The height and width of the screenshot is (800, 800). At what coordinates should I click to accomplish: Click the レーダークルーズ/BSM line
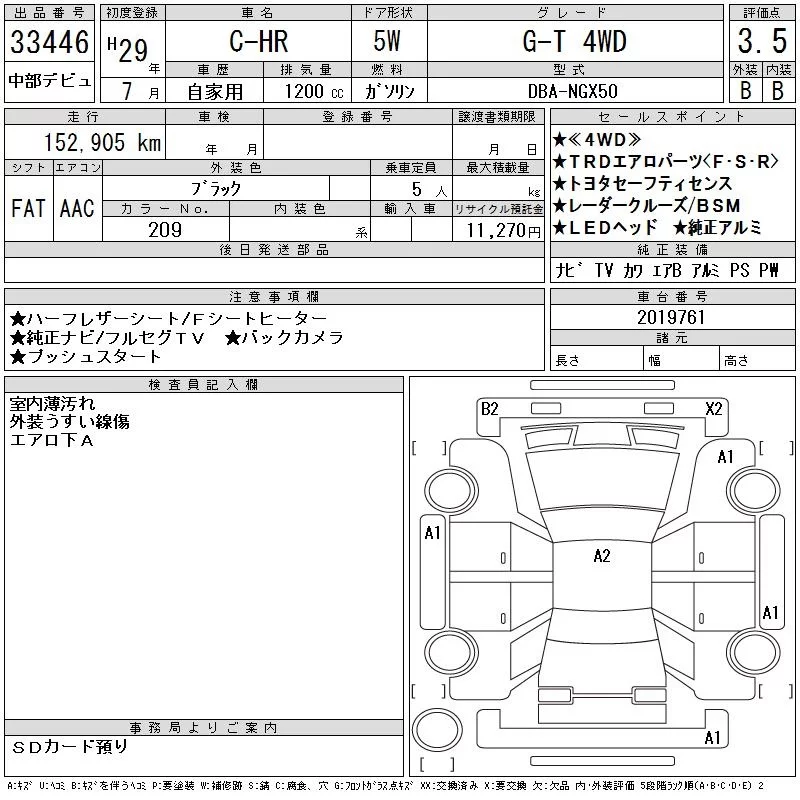[x=646, y=206]
